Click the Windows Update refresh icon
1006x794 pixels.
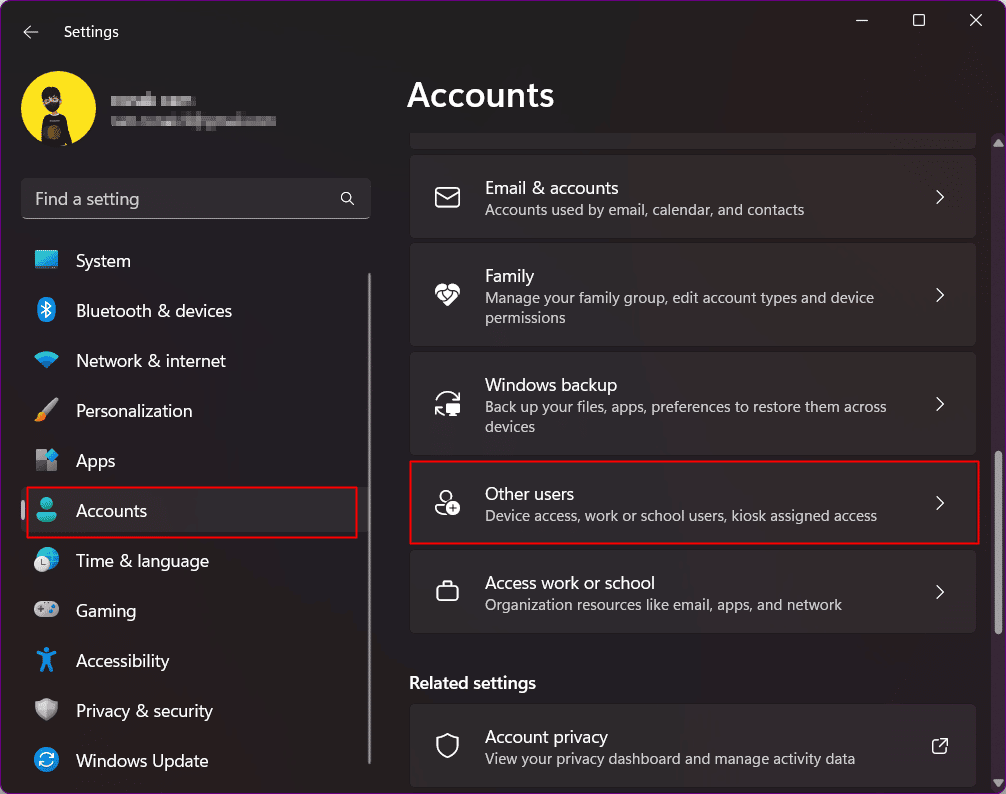(46, 760)
